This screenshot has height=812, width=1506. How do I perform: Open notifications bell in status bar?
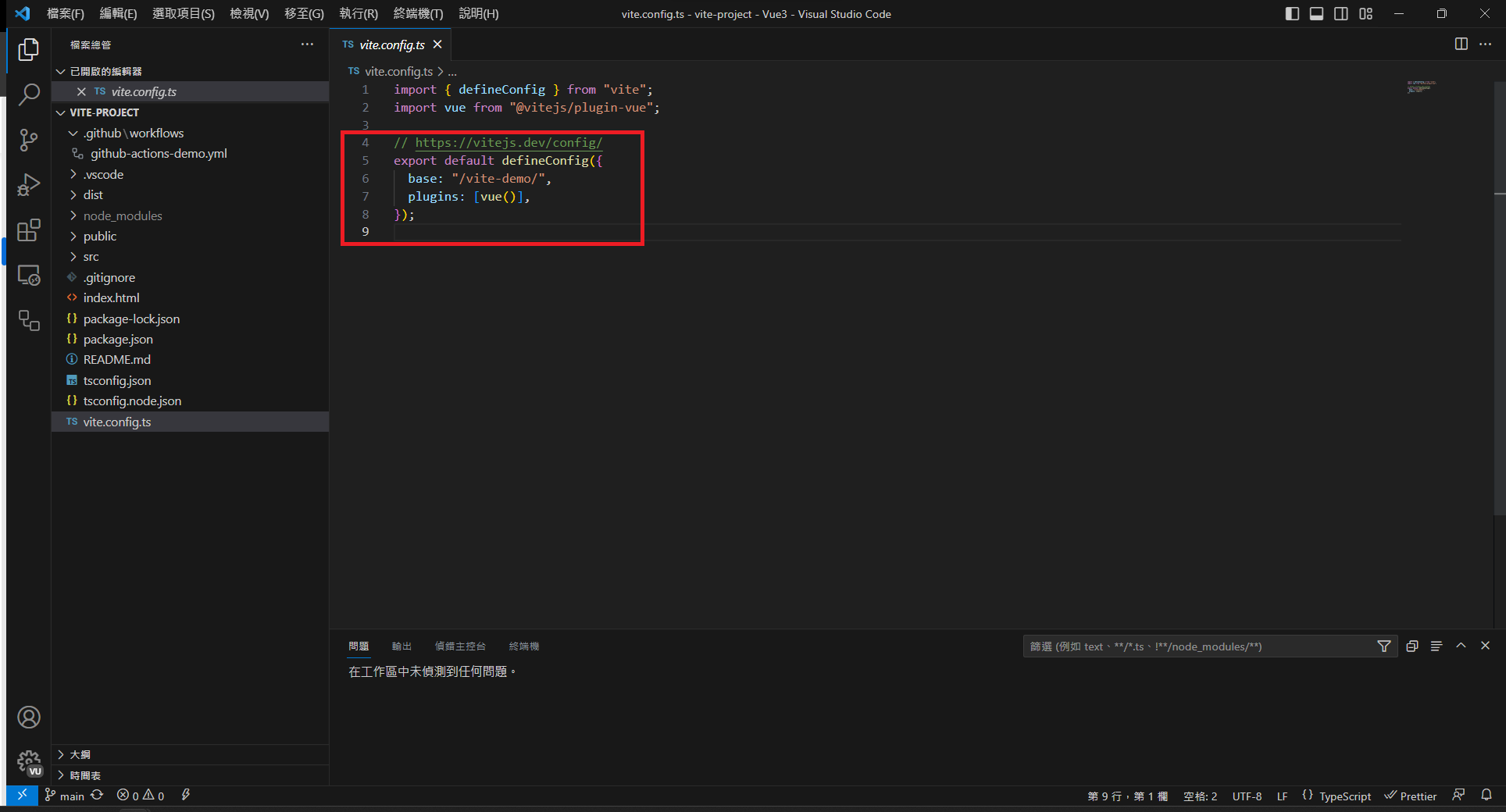[x=1486, y=795]
